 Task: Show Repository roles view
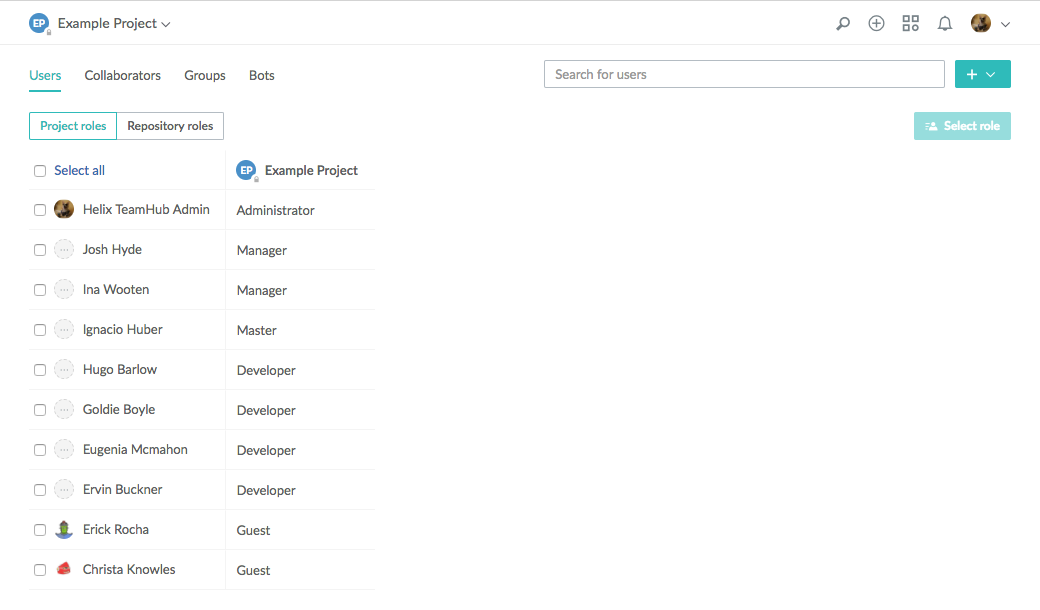point(170,126)
